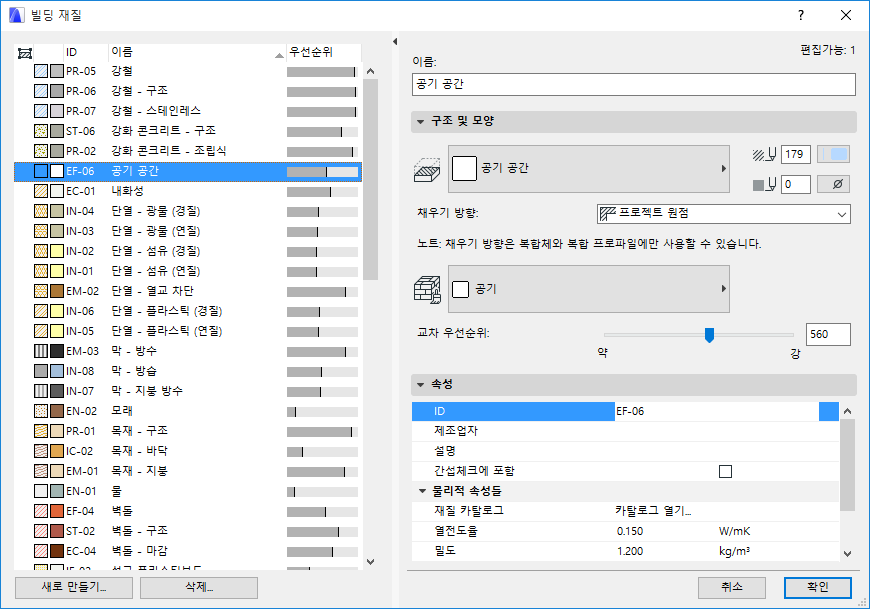Click the cut fill structure icon
870x609 pixels.
[x=427, y=169]
